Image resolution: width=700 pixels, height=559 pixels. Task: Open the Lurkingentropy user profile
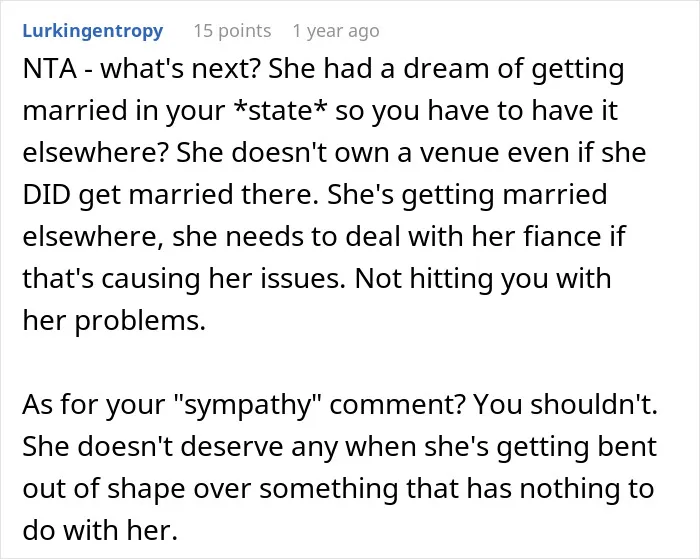click(x=93, y=31)
